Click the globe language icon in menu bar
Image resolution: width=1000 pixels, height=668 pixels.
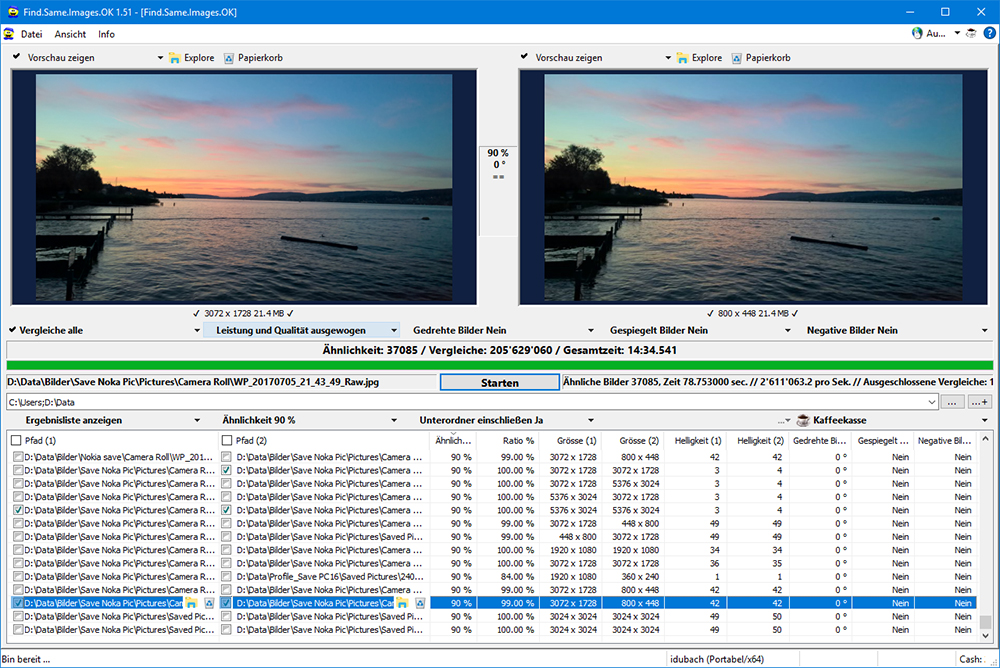917,33
